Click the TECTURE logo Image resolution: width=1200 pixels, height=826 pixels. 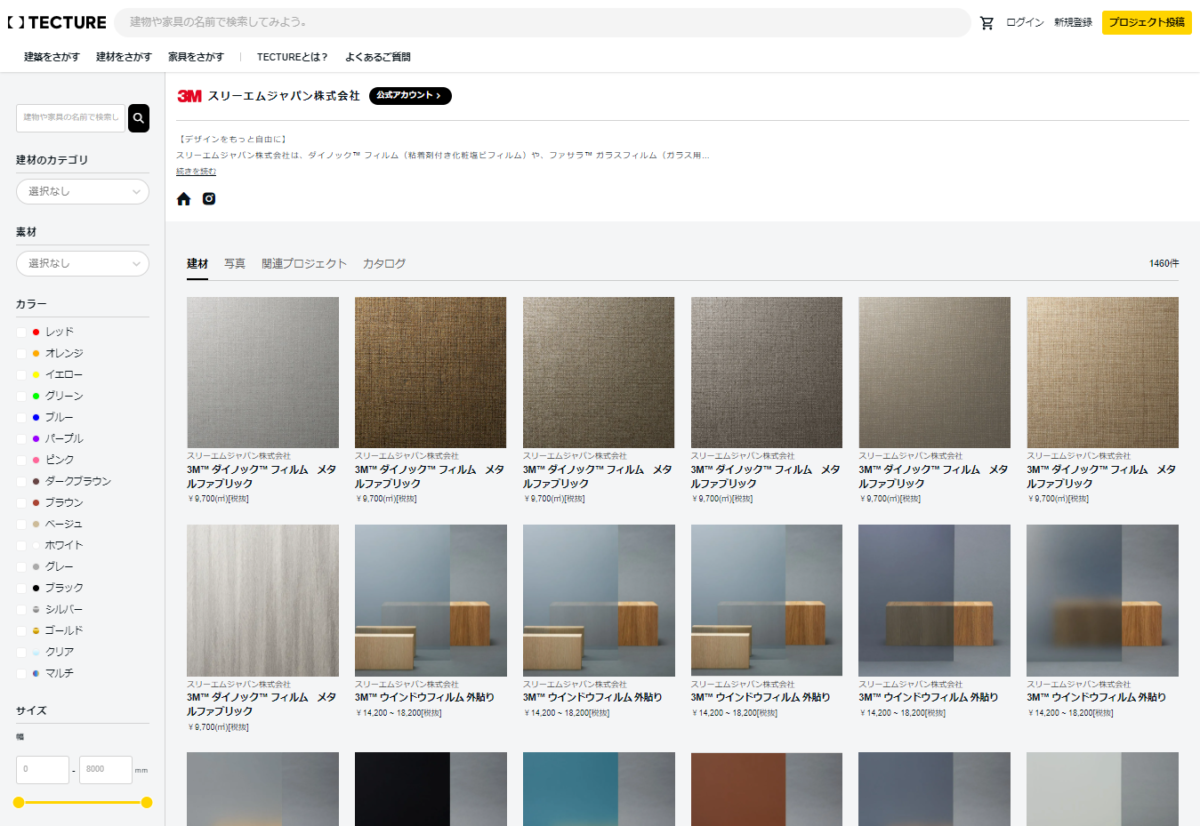click(56, 22)
